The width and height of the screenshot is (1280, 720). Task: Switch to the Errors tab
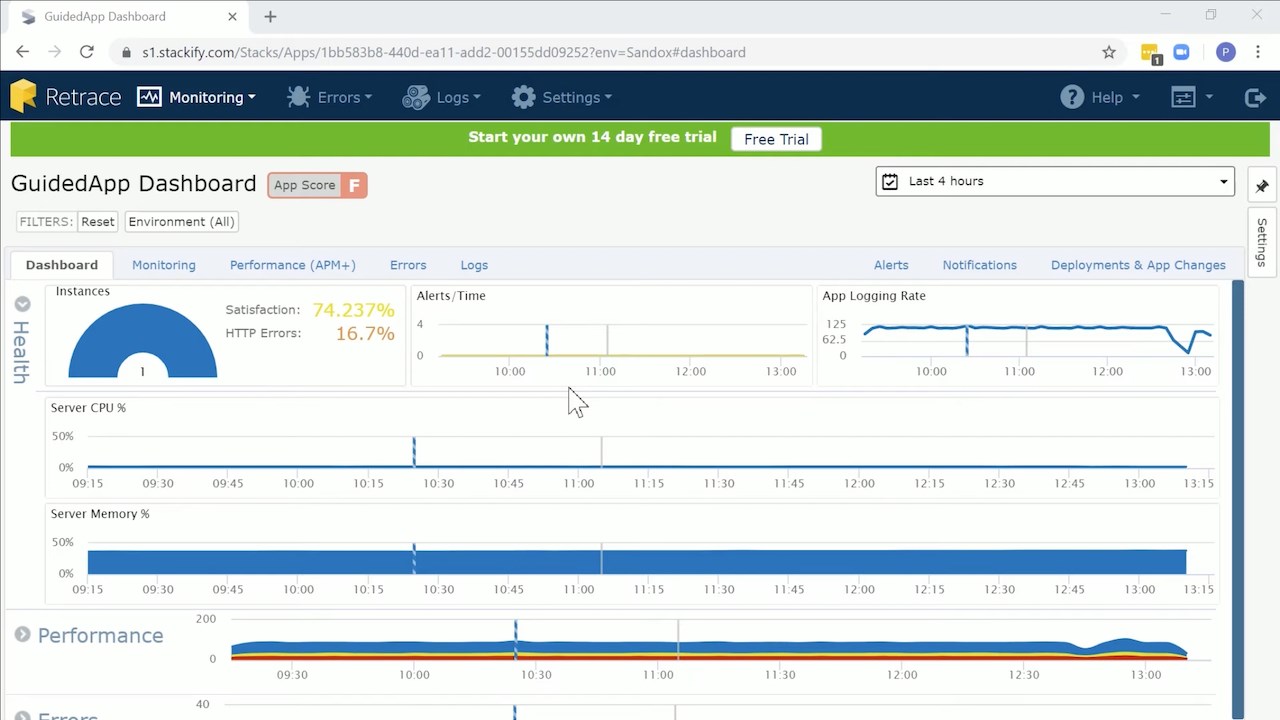click(408, 265)
